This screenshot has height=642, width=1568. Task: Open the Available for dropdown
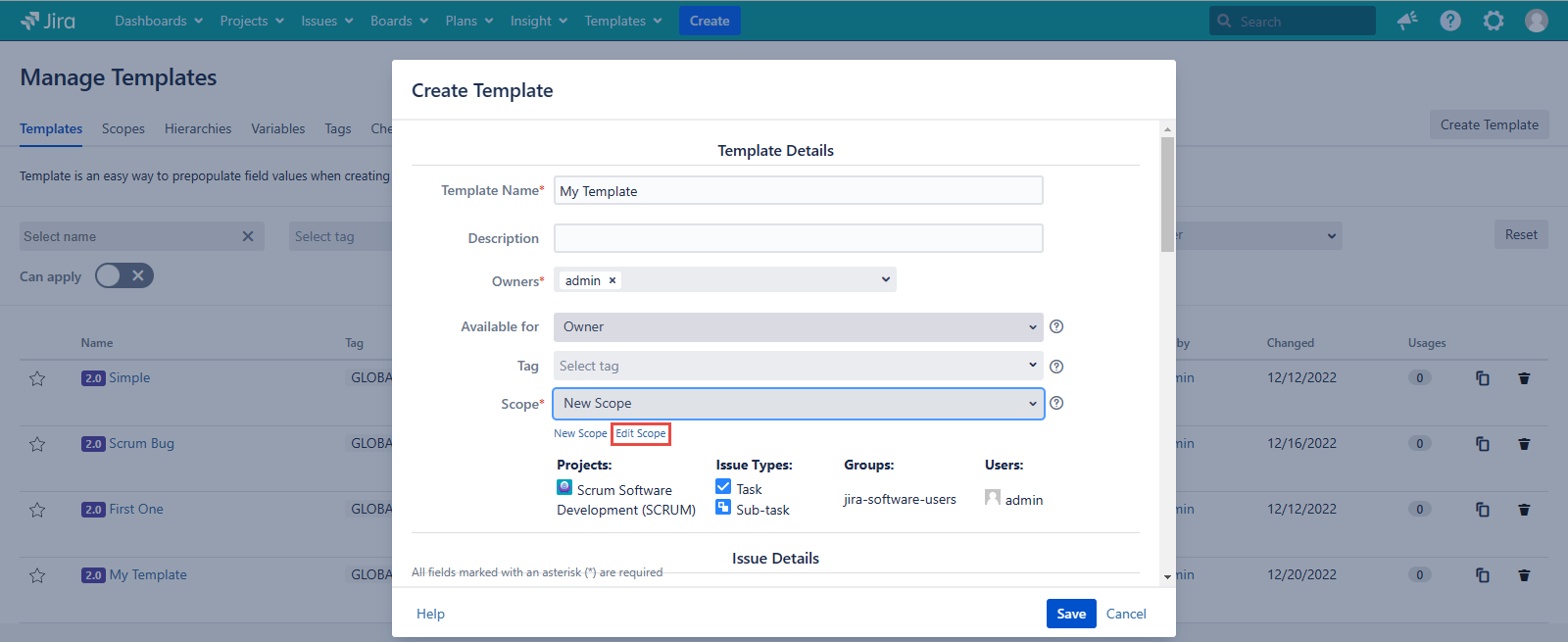798,327
